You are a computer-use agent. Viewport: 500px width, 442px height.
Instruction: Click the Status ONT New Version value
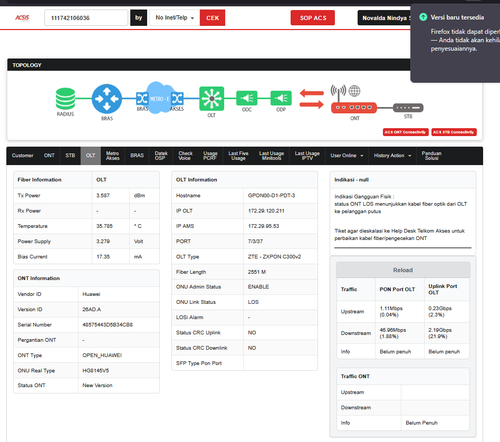(97, 386)
